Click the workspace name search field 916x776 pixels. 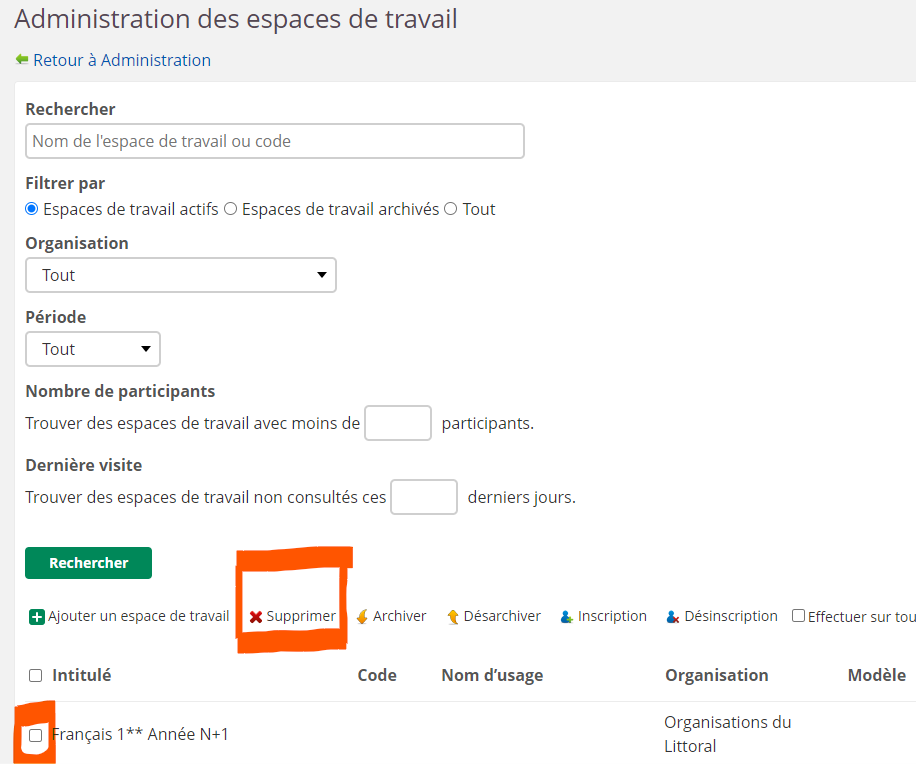(274, 141)
